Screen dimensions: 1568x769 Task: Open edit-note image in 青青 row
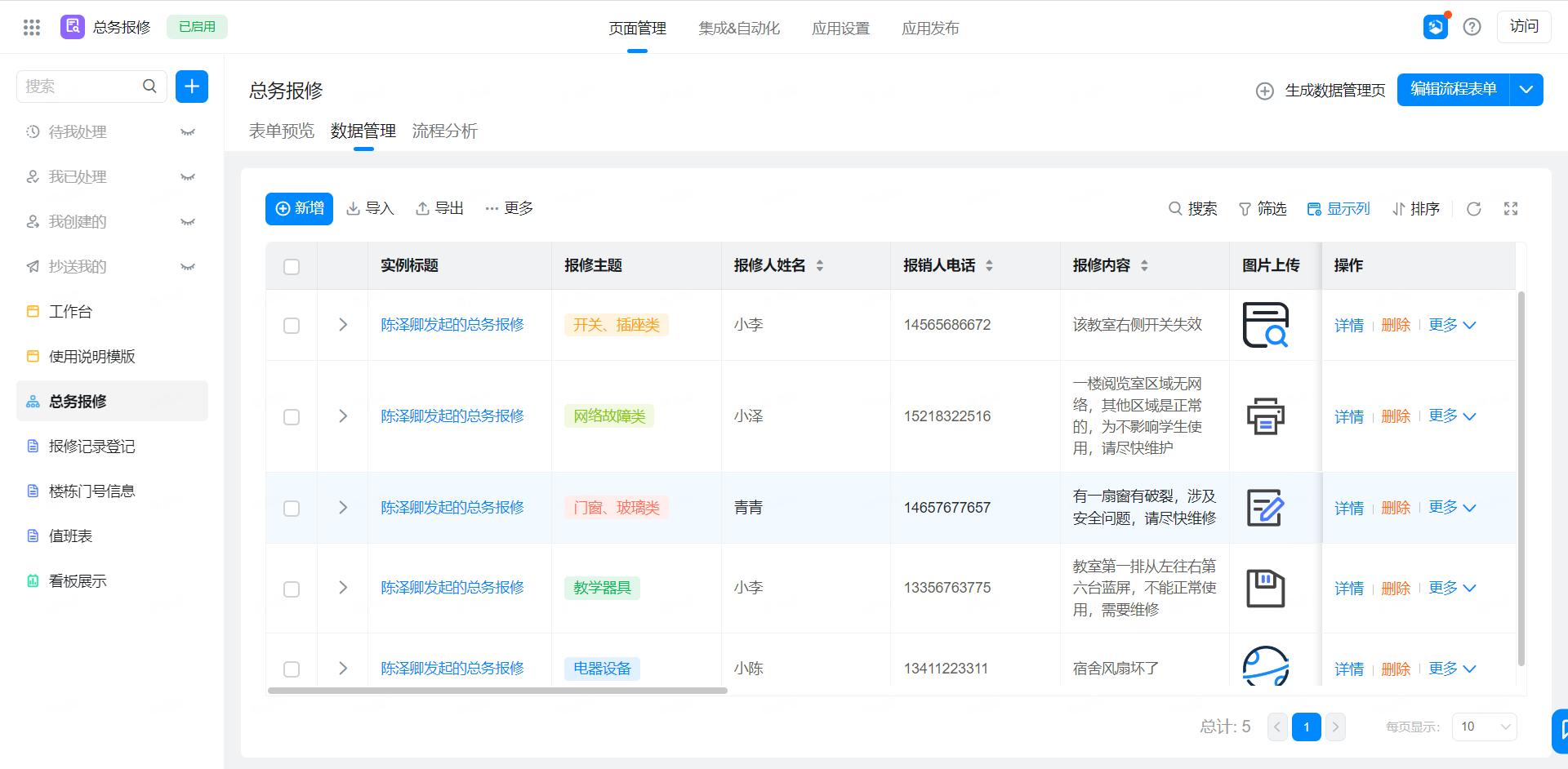pos(1265,507)
